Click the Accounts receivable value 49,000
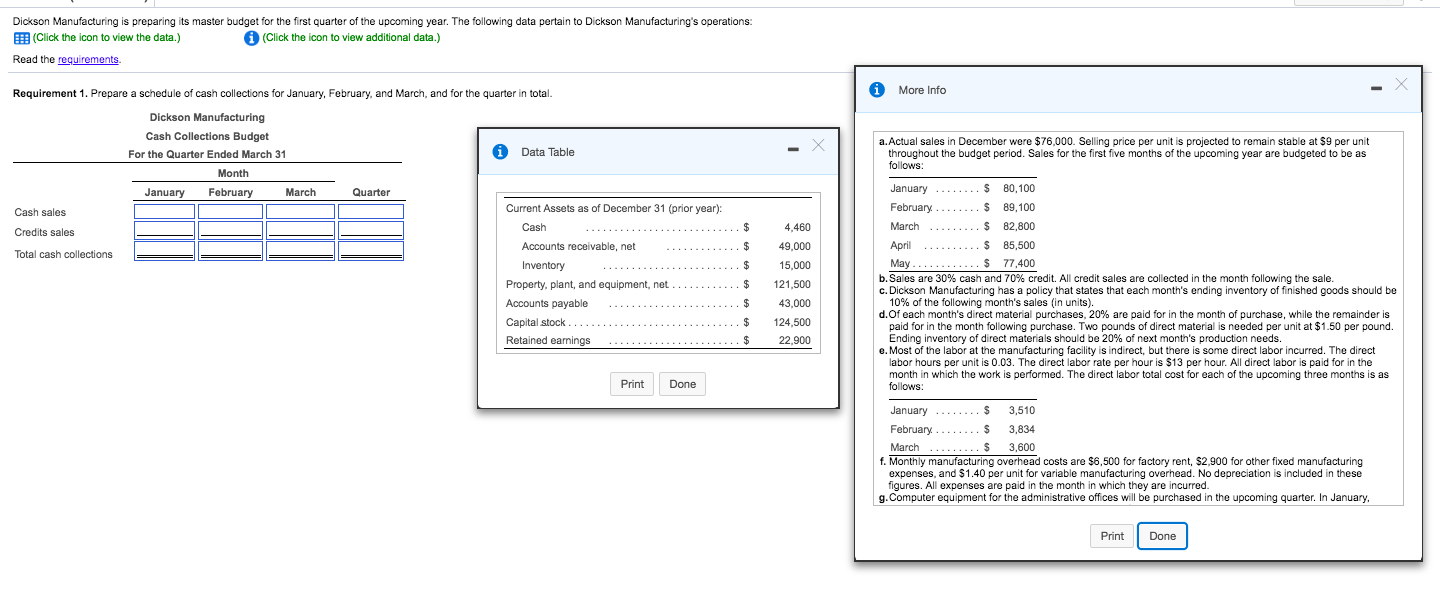This screenshot has width=1440, height=591. (795, 246)
